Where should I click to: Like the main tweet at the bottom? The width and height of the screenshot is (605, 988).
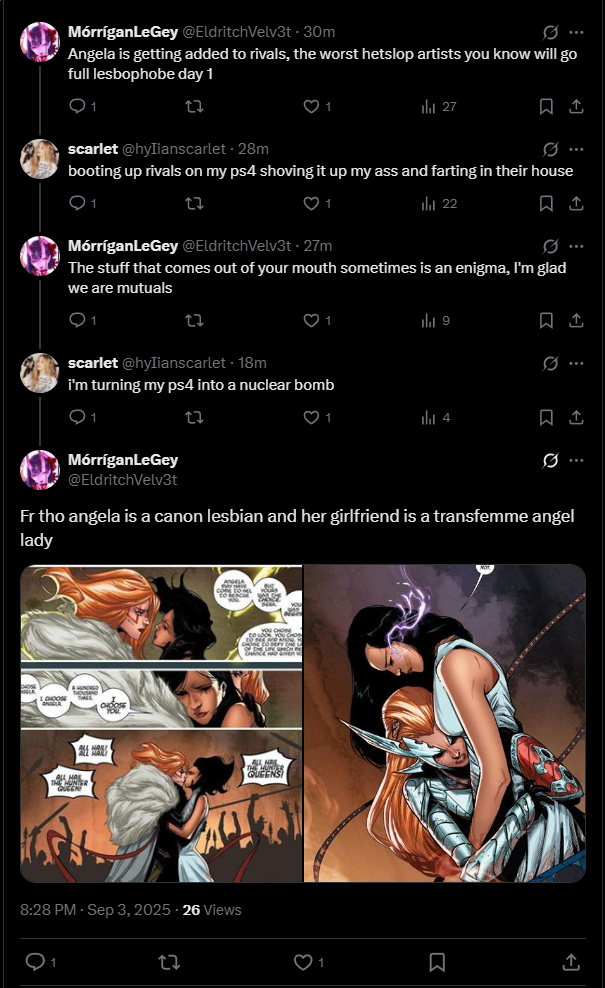pyautogui.click(x=303, y=962)
